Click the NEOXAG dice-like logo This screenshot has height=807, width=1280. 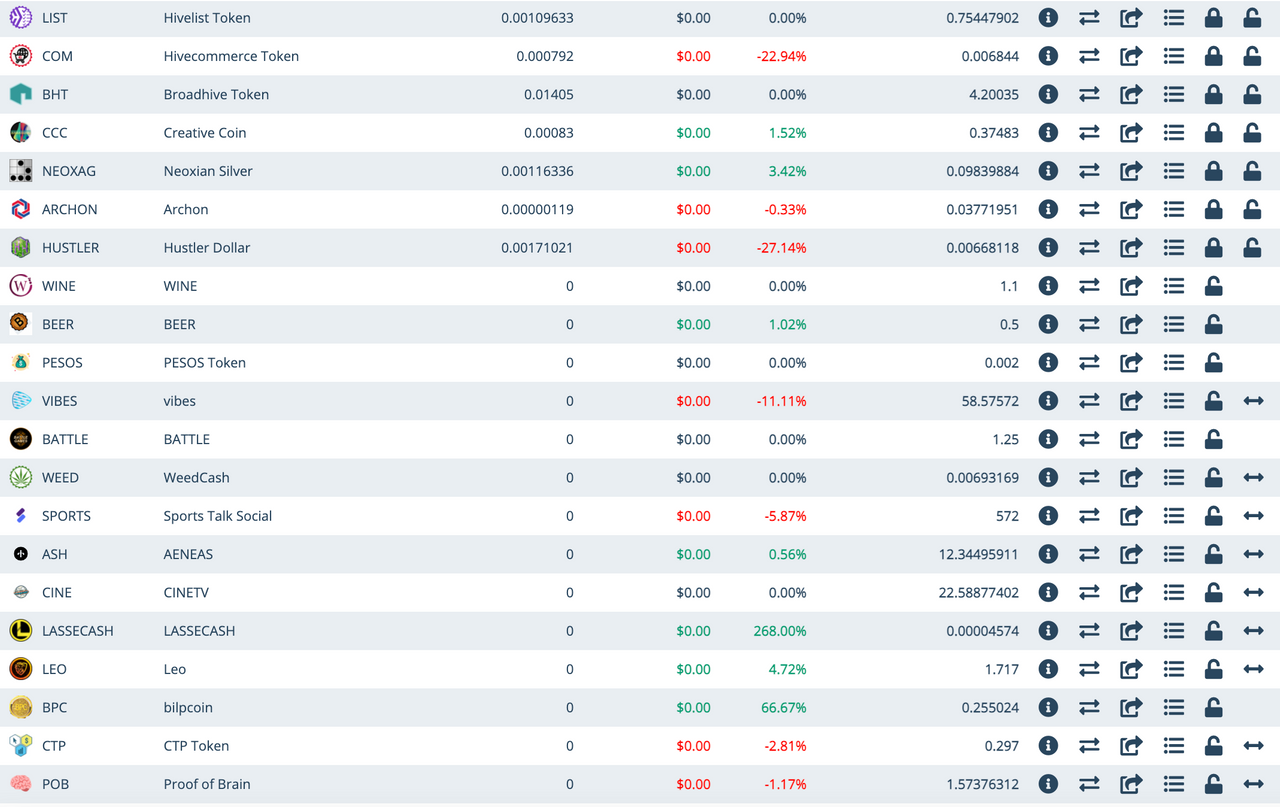(20, 171)
